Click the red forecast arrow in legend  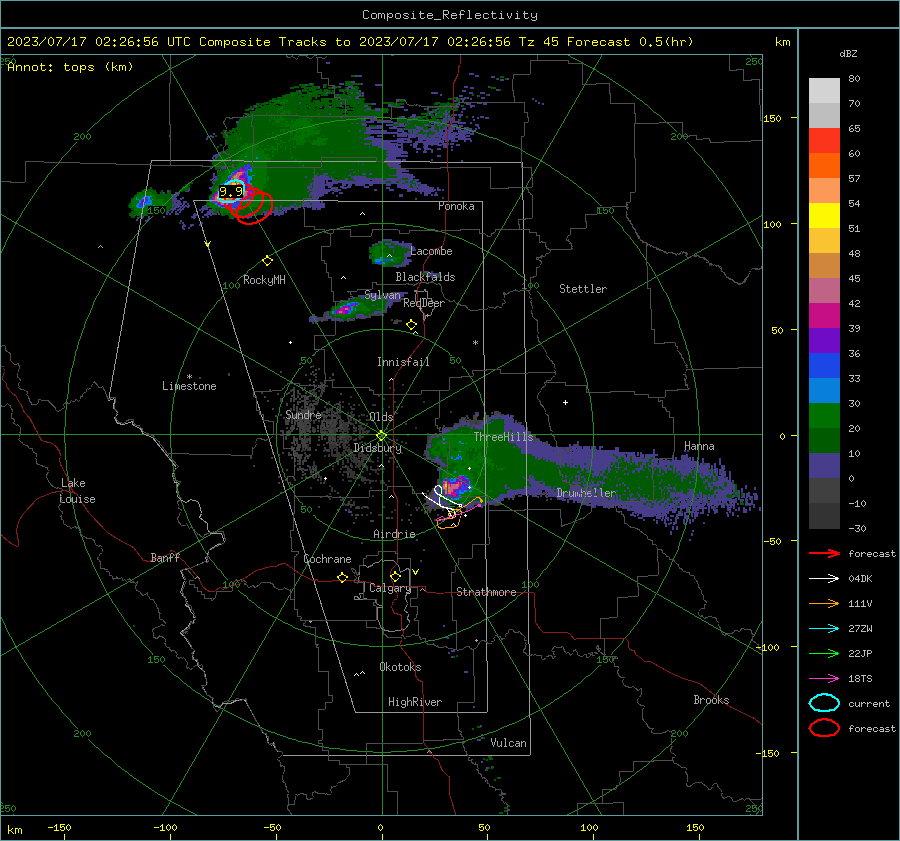[x=824, y=553]
